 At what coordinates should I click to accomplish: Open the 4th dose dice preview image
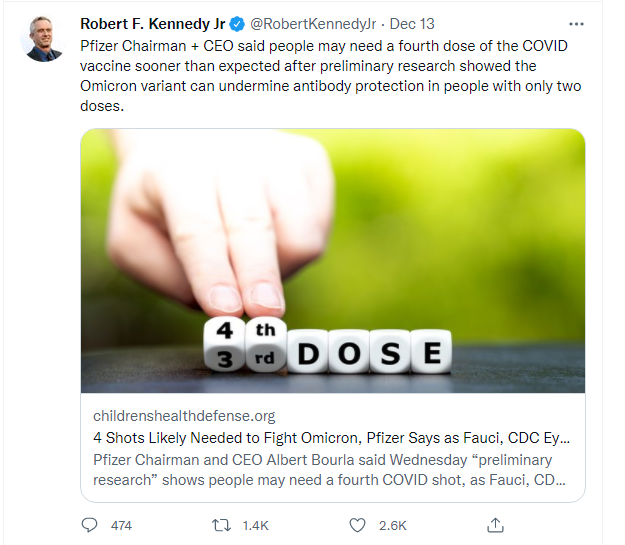click(333, 261)
